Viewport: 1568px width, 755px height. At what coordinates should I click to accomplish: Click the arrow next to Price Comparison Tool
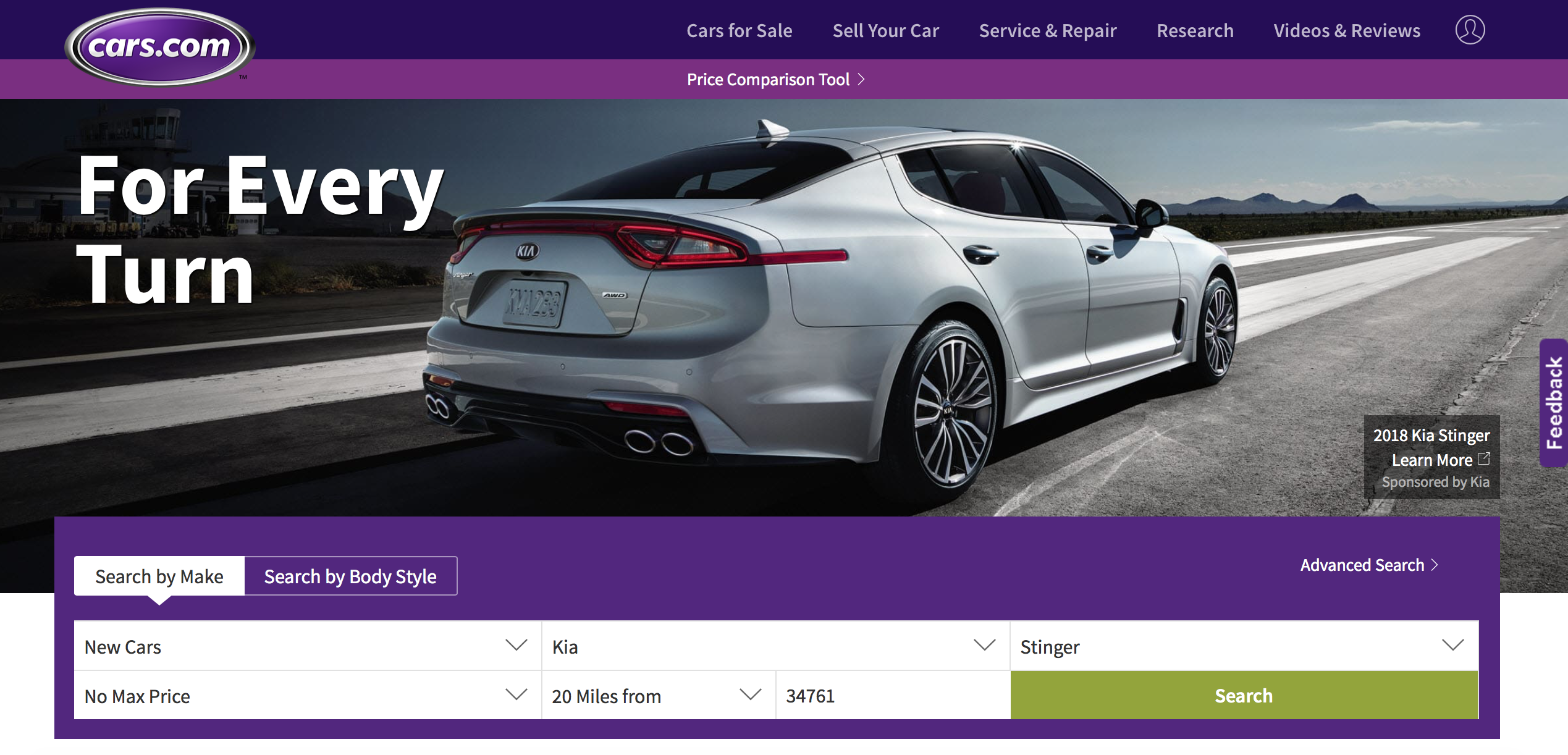861,79
